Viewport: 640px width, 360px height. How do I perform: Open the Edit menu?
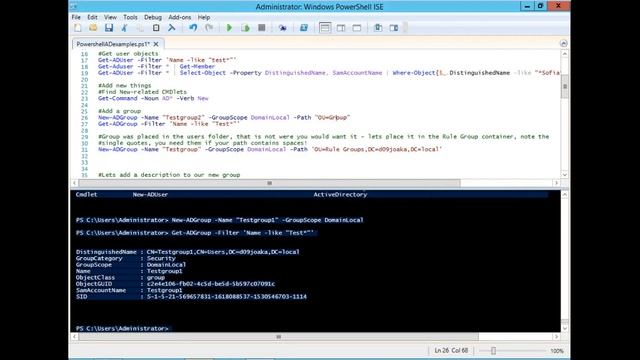(x=92, y=17)
